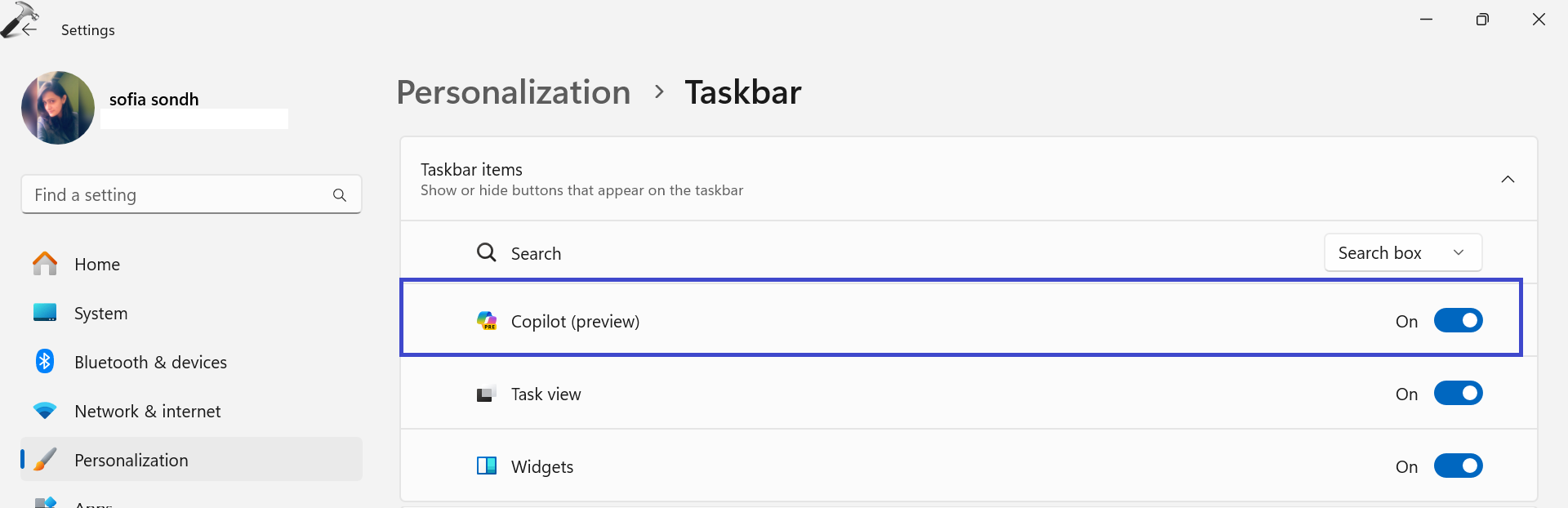The height and width of the screenshot is (508, 1568).
Task: Disable the Task view toggle
Action: pyautogui.click(x=1458, y=394)
